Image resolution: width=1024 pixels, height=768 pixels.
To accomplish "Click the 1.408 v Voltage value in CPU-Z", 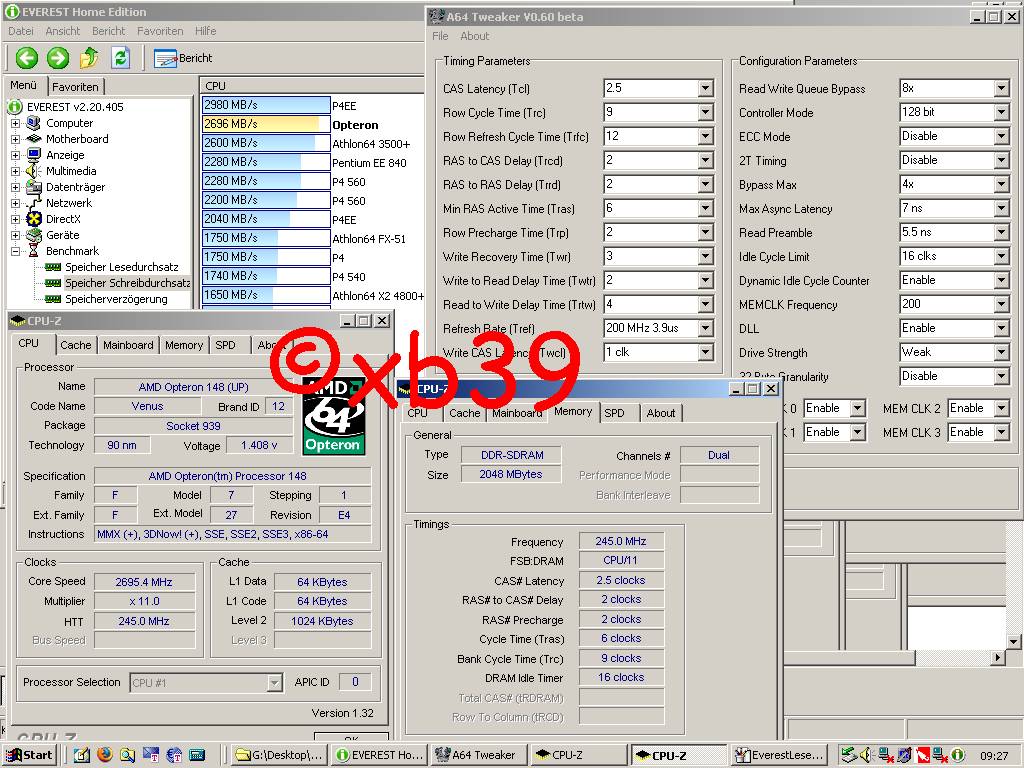I will point(259,445).
